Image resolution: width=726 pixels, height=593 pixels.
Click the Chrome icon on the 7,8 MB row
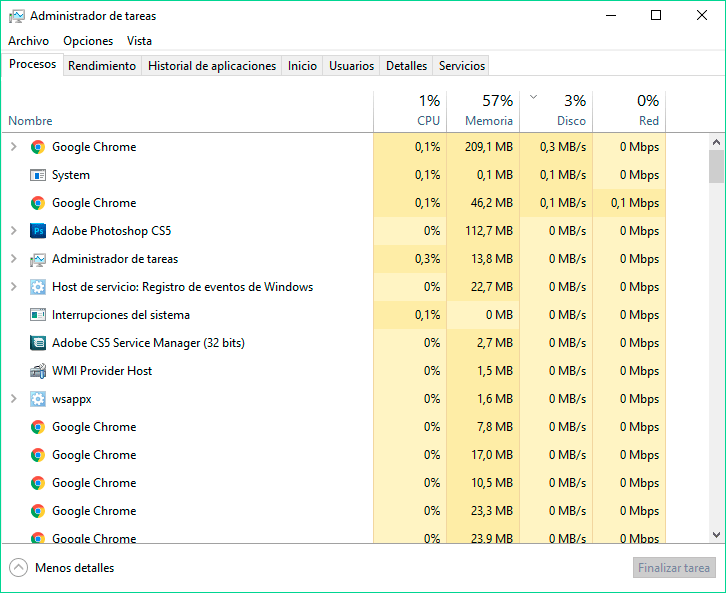point(38,427)
